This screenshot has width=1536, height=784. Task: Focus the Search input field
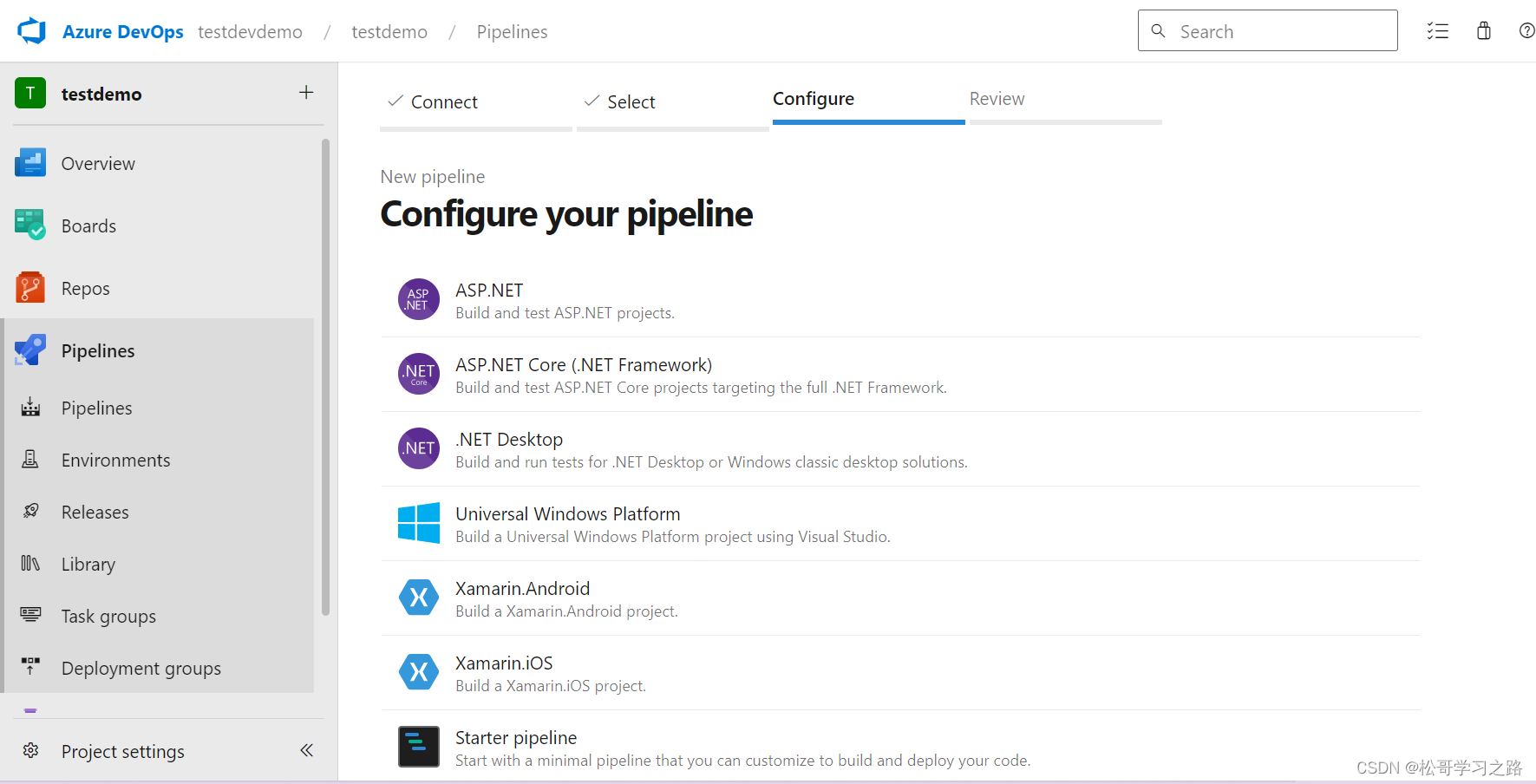tap(1267, 31)
